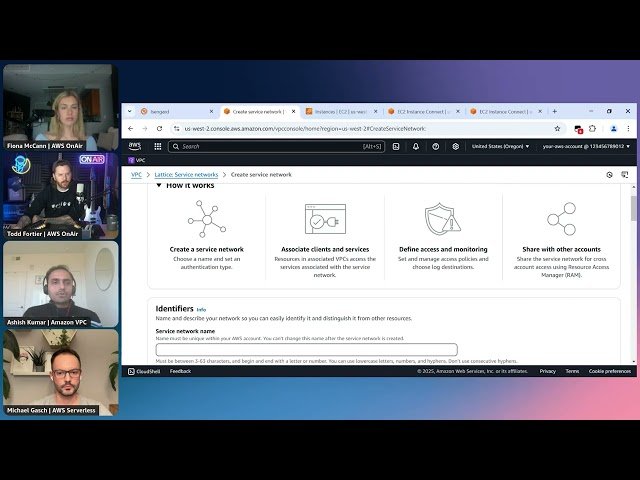Switch to the Instances EC2 tab
This screenshot has width=640, height=480.
pos(340,111)
